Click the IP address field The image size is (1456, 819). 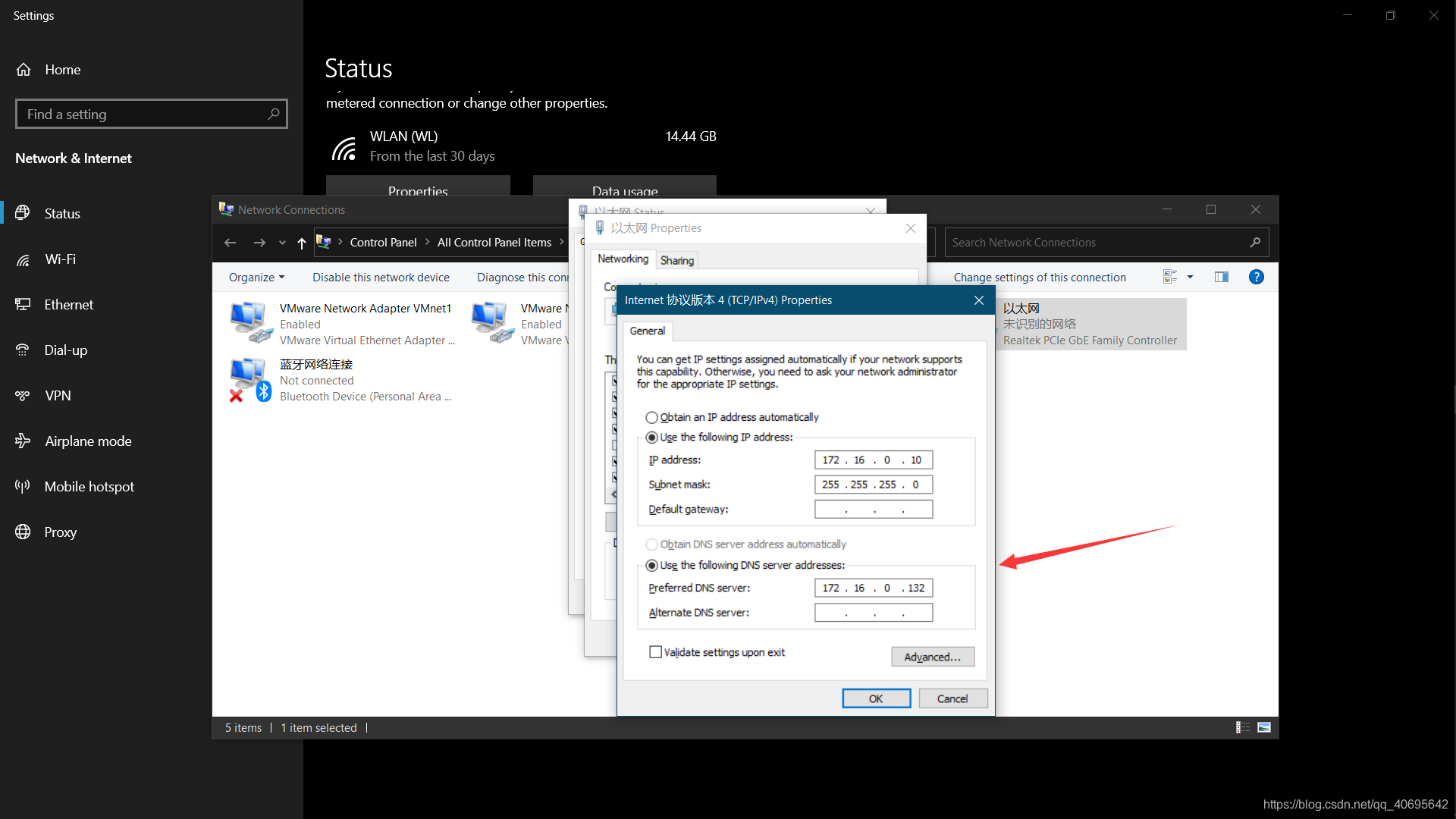(874, 460)
